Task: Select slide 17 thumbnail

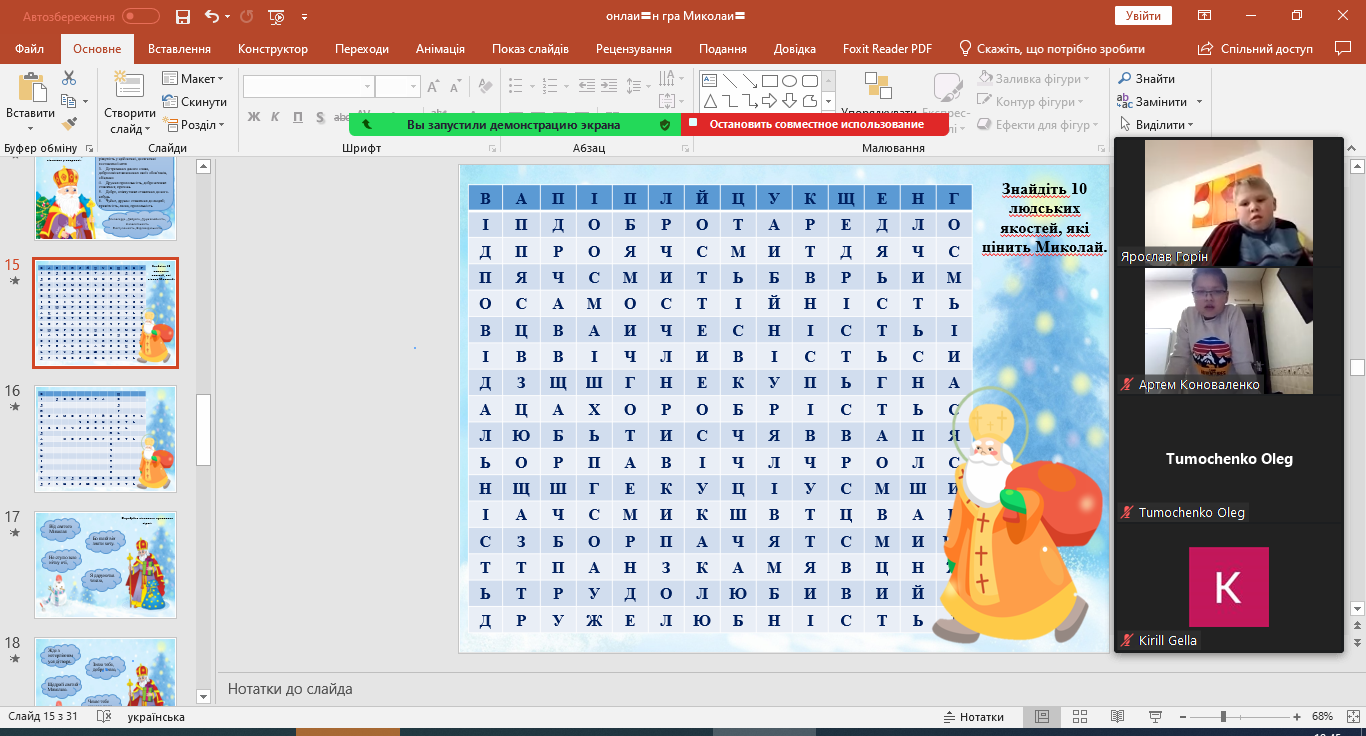Action: 106,565
